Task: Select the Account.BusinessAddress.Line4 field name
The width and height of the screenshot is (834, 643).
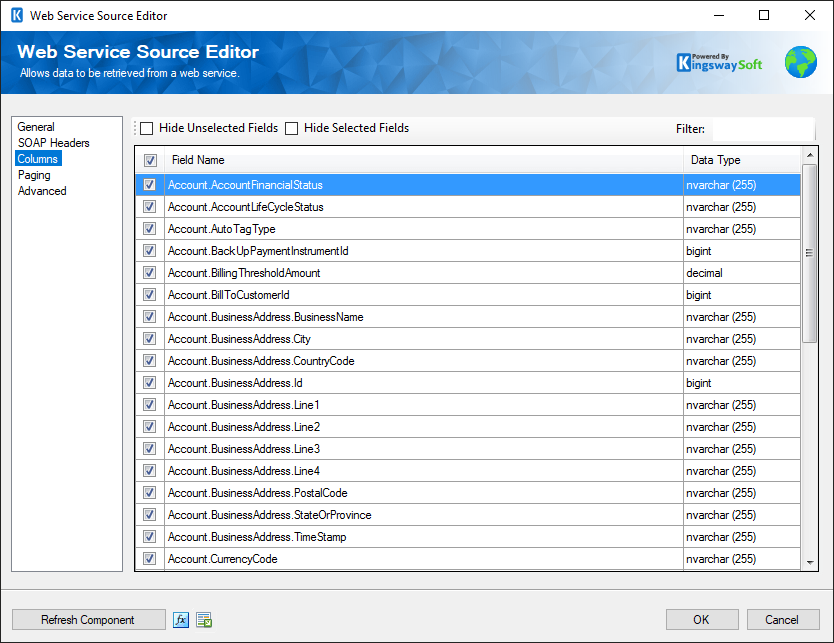Action: click(x=244, y=471)
